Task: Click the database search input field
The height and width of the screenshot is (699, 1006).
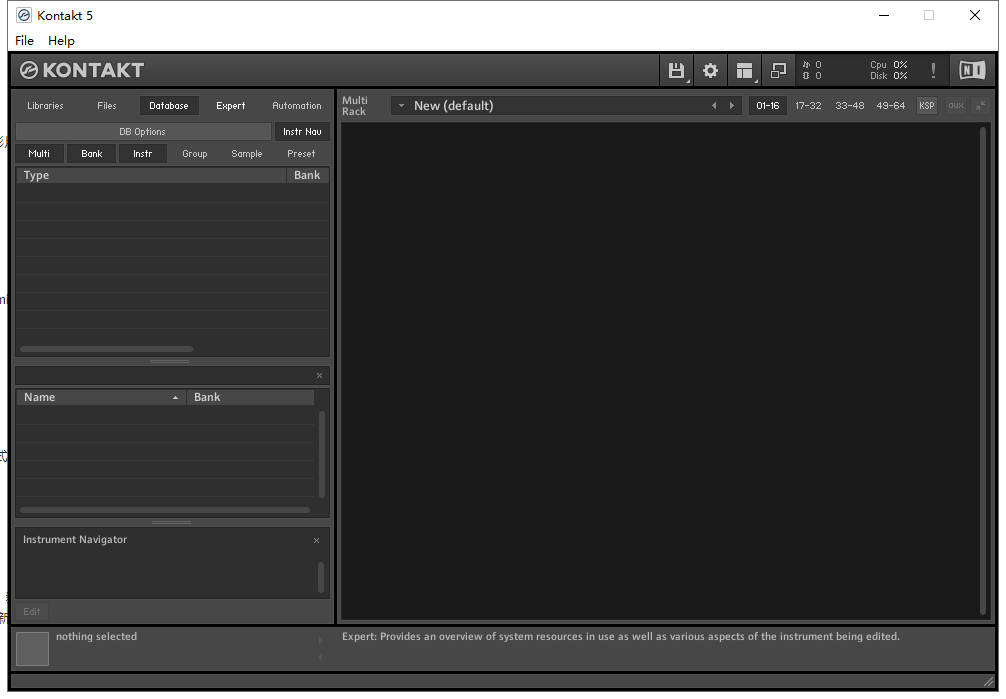Action: (165, 375)
